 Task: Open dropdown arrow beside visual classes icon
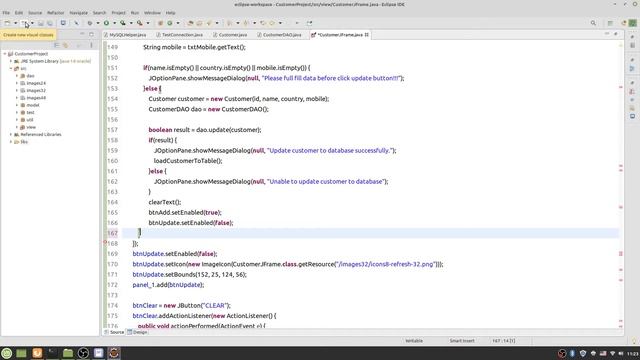pos(32,23)
